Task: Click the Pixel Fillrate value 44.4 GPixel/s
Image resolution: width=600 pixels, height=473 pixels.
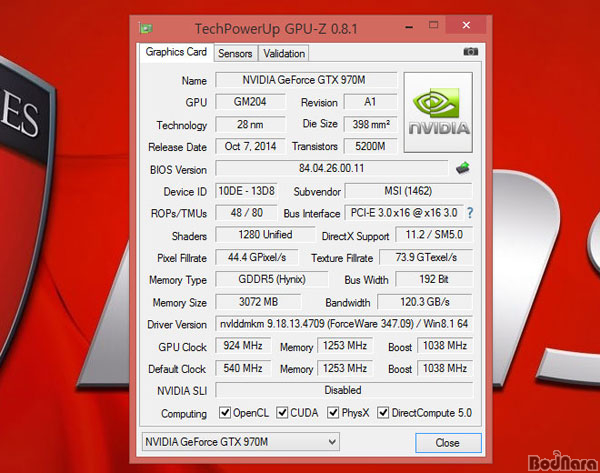Action: [257, 257]
